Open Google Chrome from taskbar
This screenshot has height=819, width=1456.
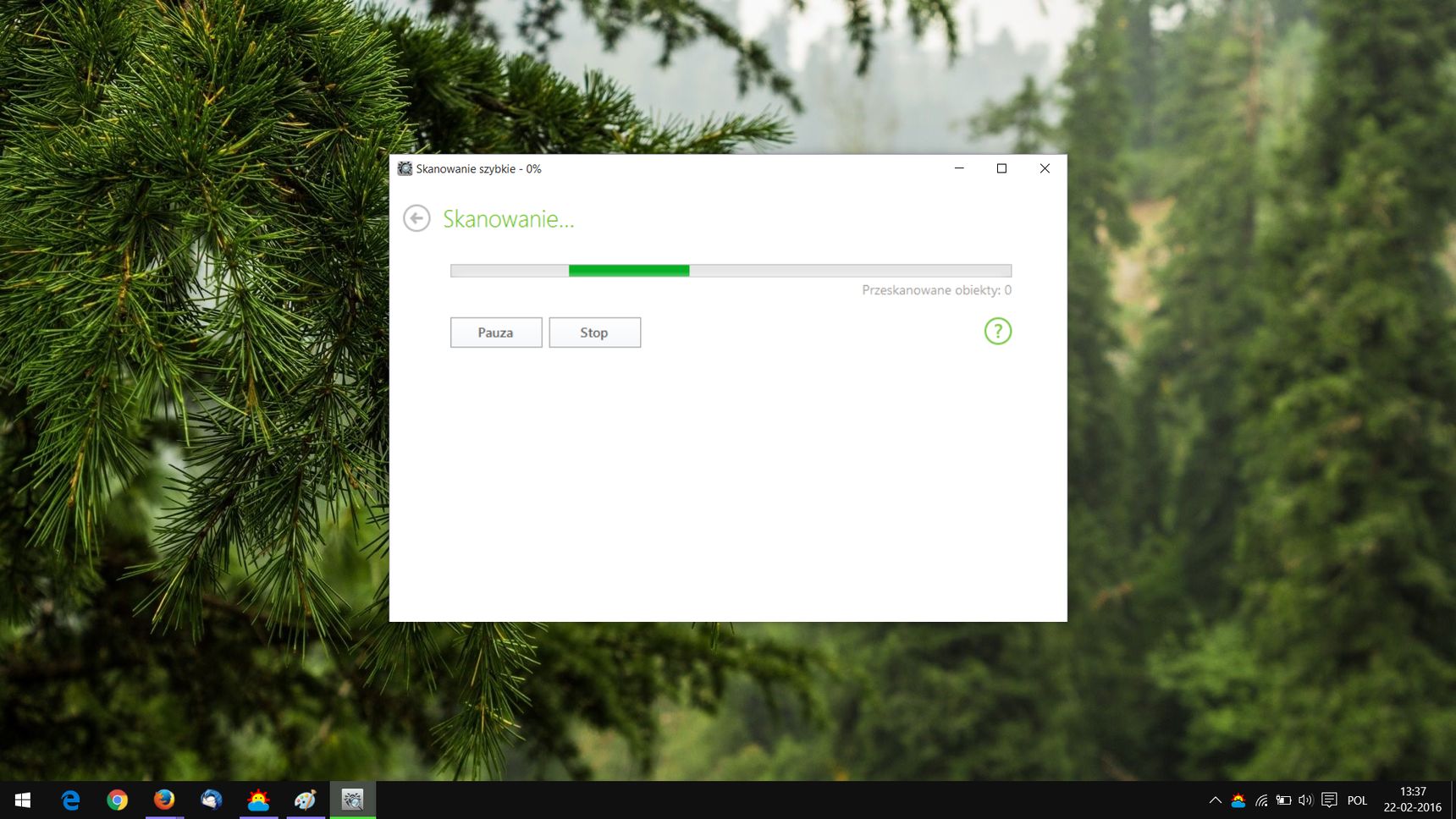(x=118, y=800)
